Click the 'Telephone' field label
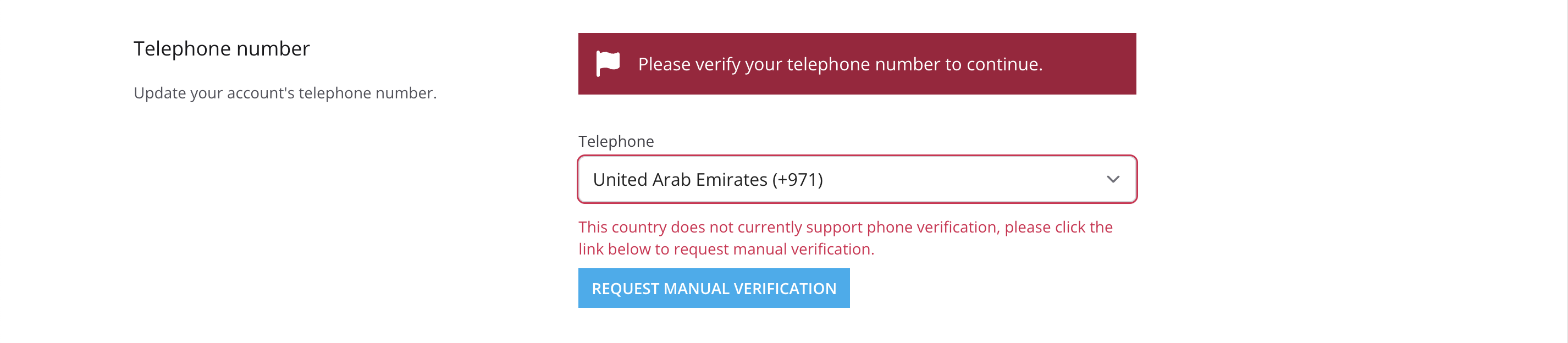Screen dimensions: 1568x343 coord(616,141)
